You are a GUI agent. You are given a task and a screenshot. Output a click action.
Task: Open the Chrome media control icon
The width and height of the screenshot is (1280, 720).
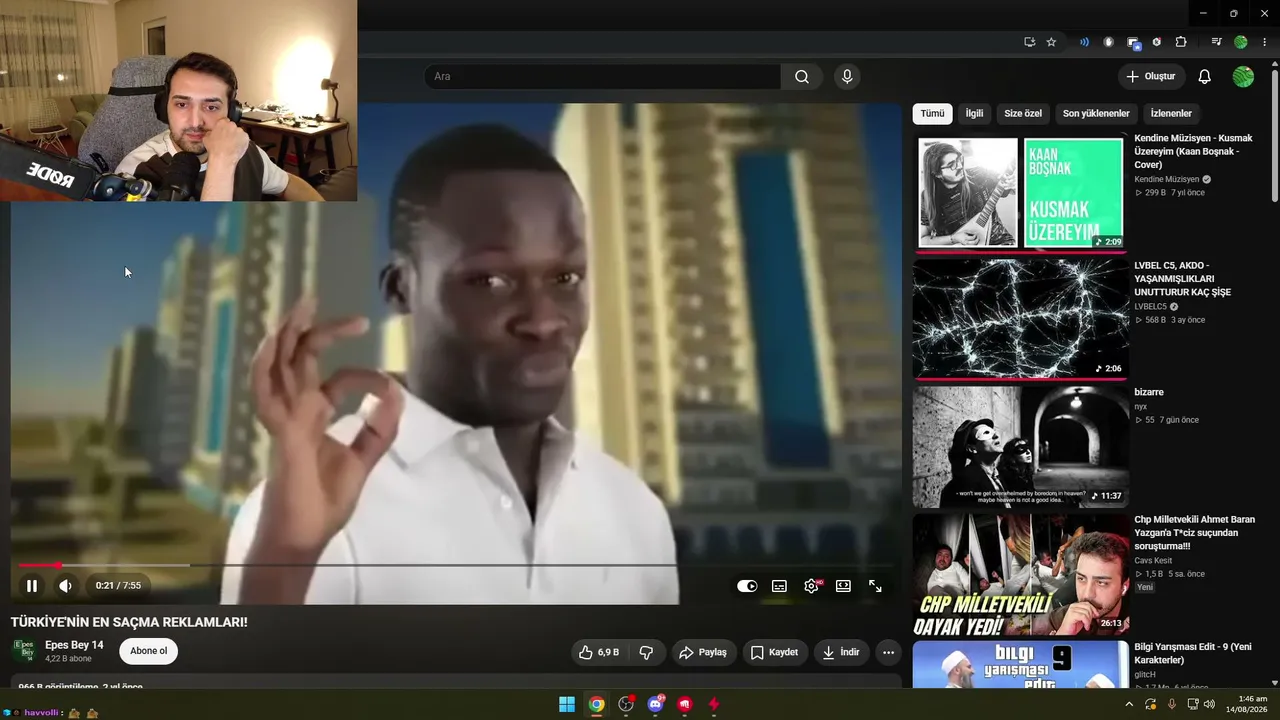pos(1216,42)
